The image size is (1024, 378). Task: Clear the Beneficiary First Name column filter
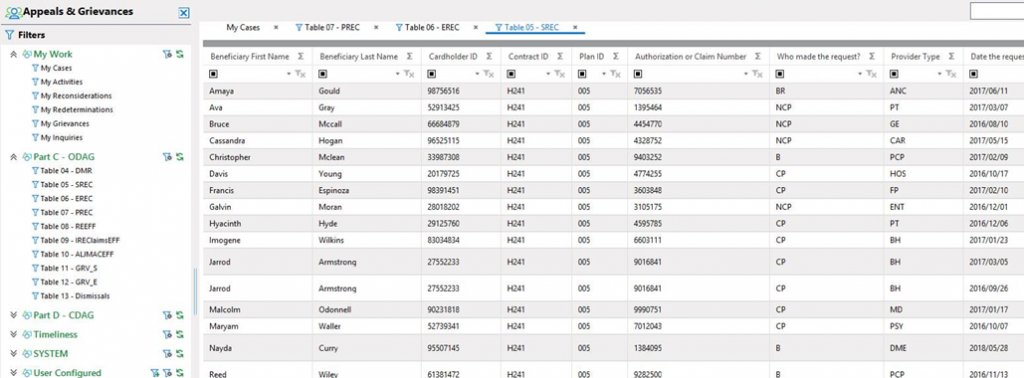[300, 74]
